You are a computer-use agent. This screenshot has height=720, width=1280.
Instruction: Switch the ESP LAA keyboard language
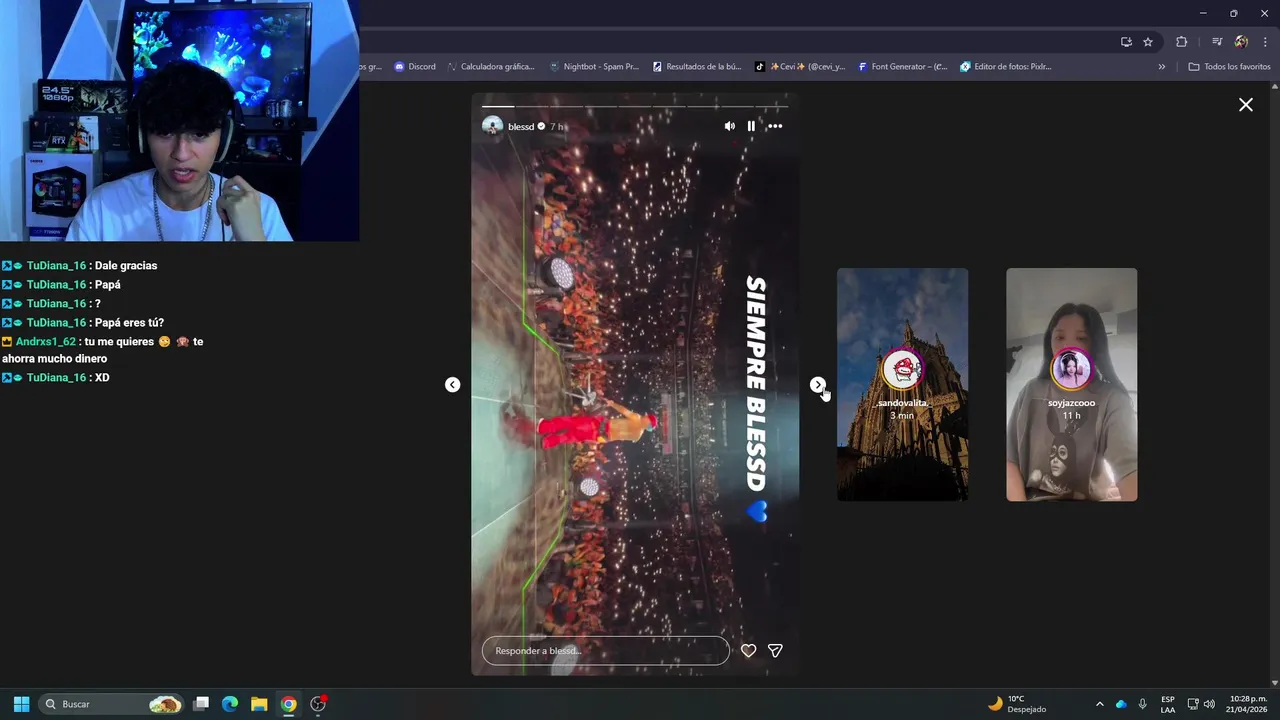[x=1168, y=704]
